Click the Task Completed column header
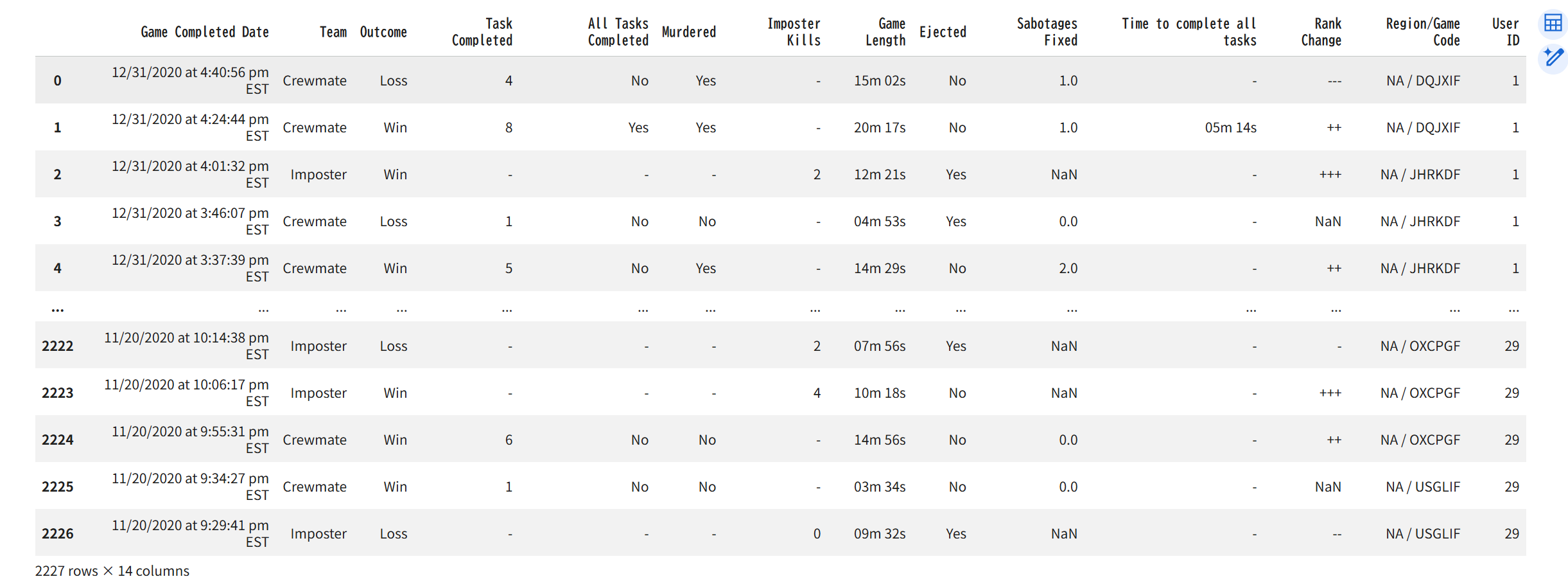The width and height of the screenshot is (1568, 588). pyautogui.click(x=482, y=32)
